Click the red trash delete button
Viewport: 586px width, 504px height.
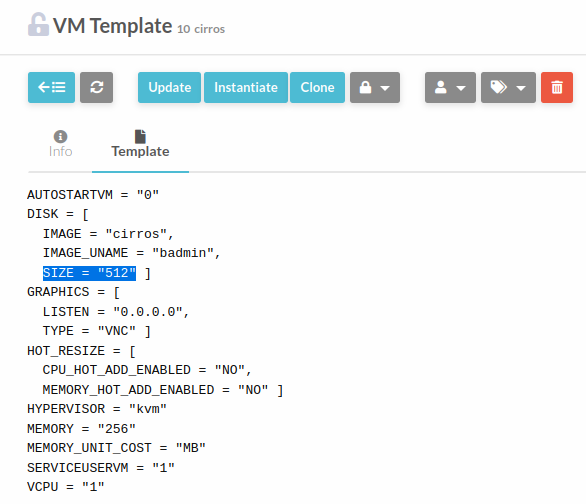[x=556, y=87]
